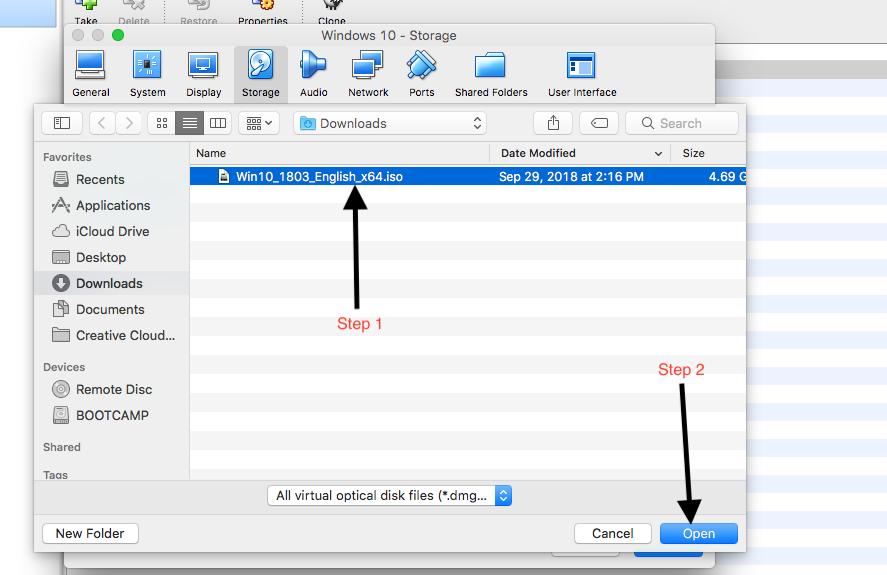The width and height of the screenshot is (887, 575).
Task: Select BOOTCAMP device
Action: (112, 415)
